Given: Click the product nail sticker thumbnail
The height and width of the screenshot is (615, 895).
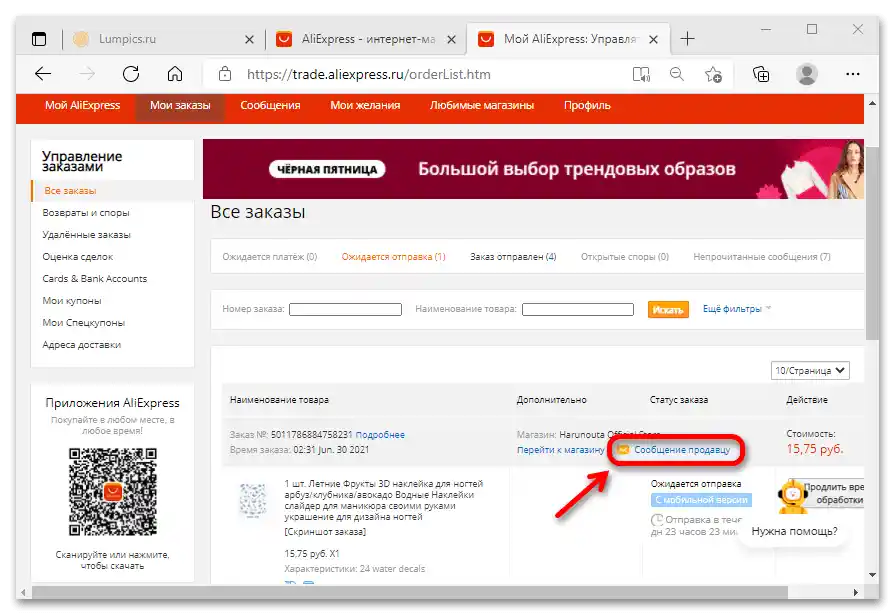Looking at the screenshot, I should pos(252,500).
